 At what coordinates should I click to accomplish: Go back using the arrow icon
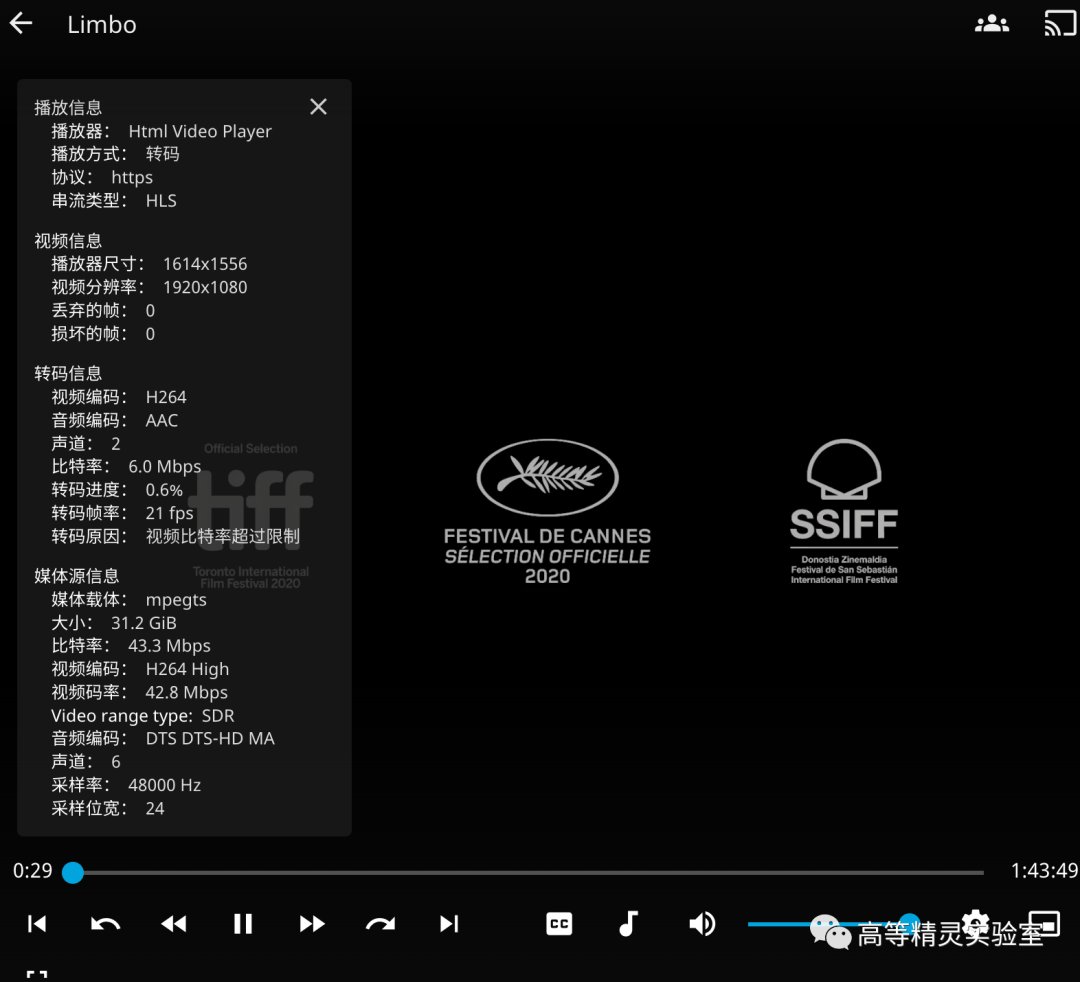pos(21,24)
